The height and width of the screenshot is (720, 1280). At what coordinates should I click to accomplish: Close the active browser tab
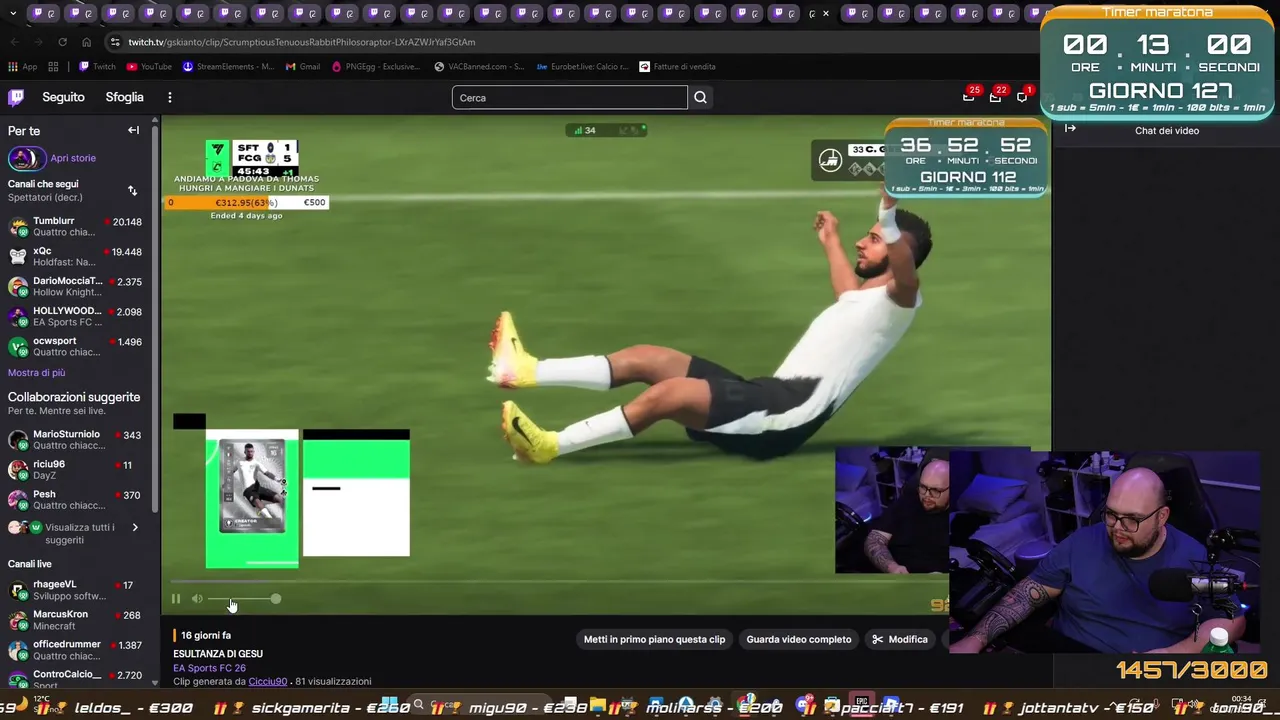(x=825, y=13)
